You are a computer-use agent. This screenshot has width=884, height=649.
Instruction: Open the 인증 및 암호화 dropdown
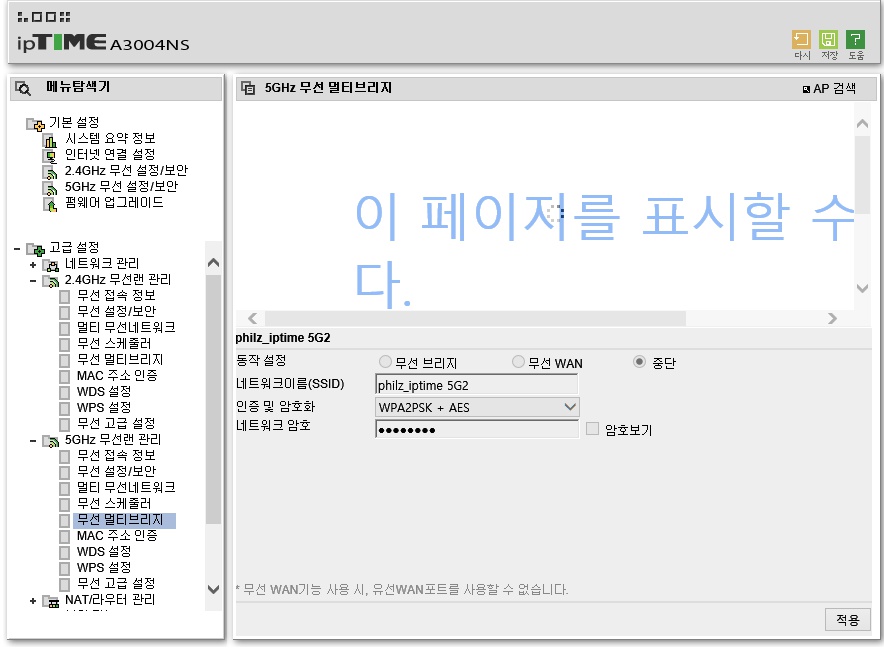click(477, 407)
